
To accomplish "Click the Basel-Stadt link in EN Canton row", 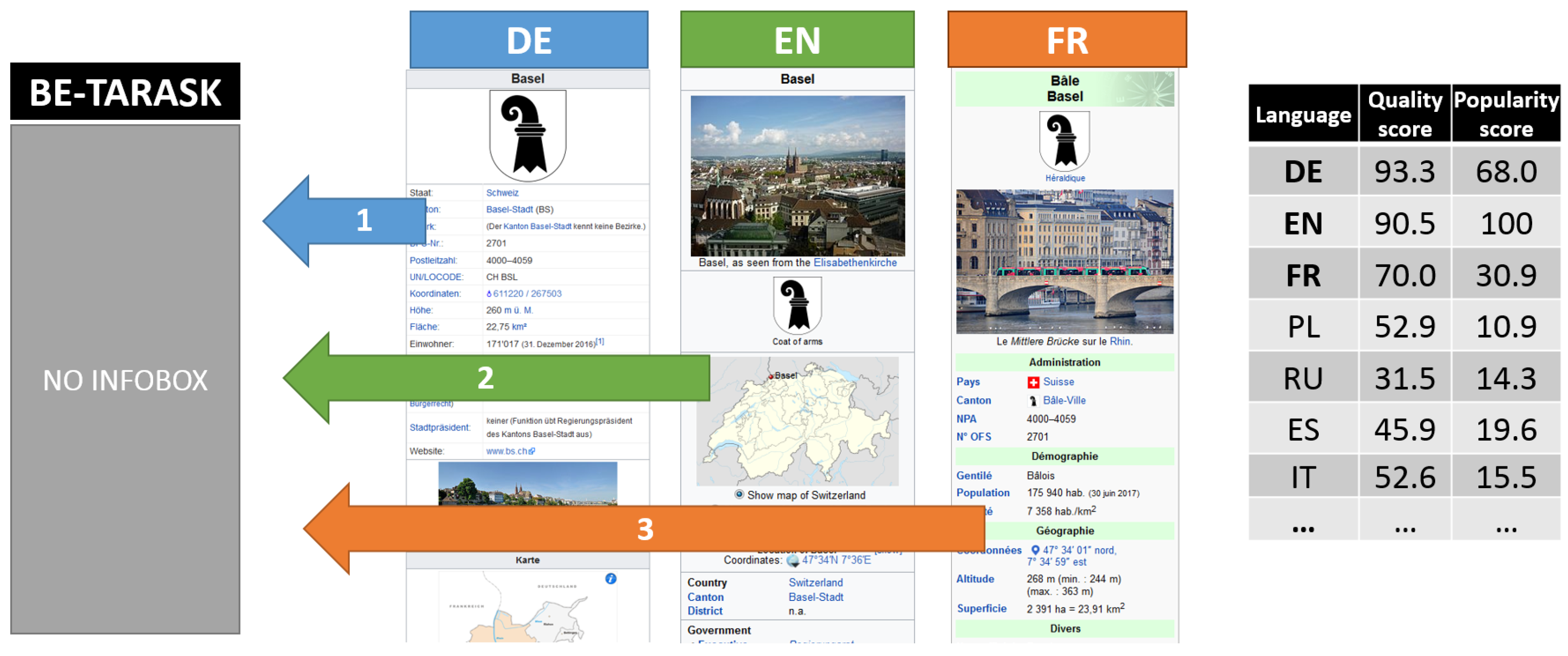I will click(x=815, y=597).
